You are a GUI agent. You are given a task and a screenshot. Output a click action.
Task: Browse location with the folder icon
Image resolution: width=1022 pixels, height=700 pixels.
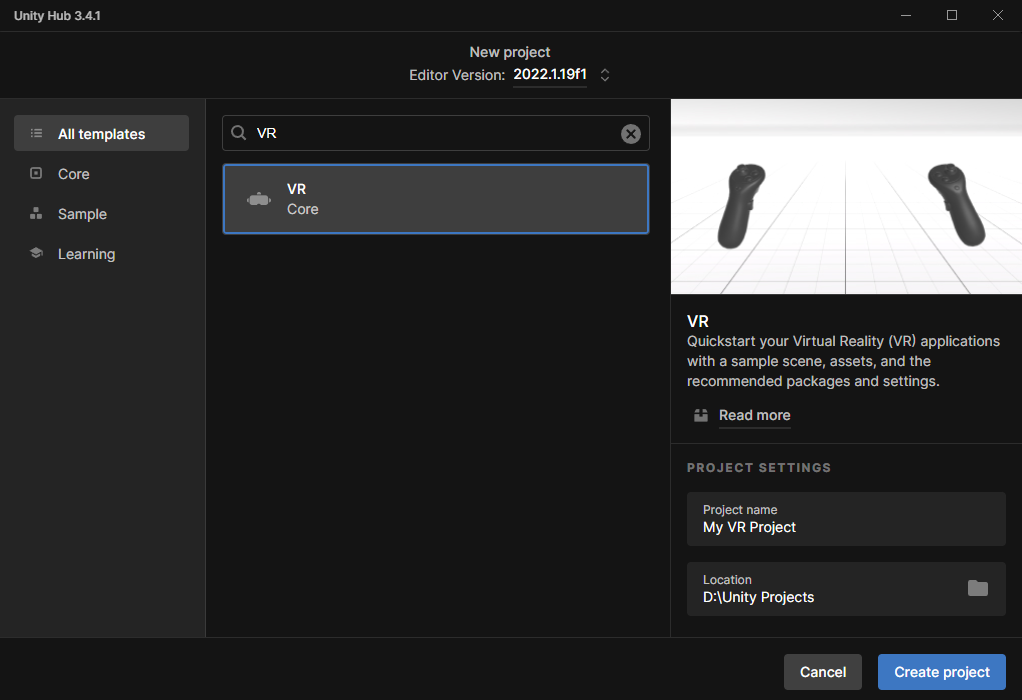click(x=978, y=588)
